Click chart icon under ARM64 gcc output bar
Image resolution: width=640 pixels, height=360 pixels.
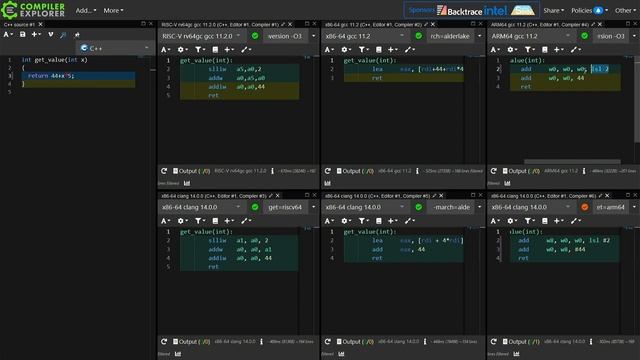(507, 184)
